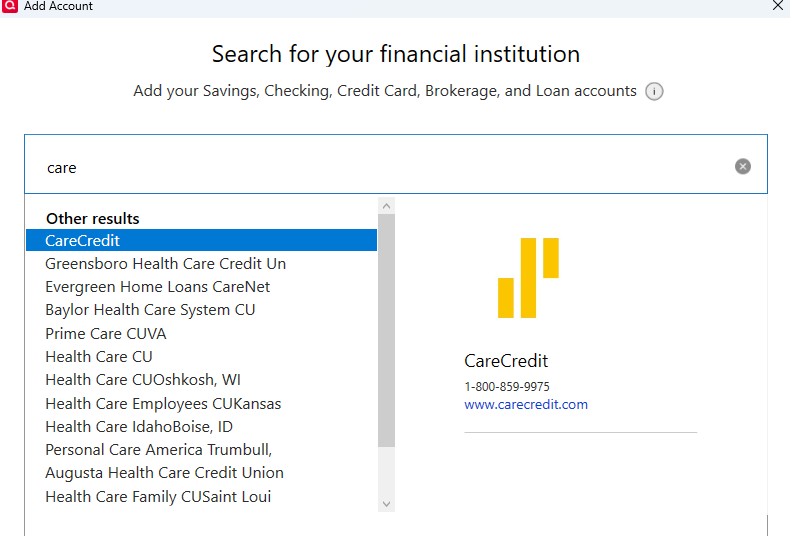The width and height of the screenshot is (790, 536).
Task: Open the www.carecredit.com link
Action: (x=526, y=405)
